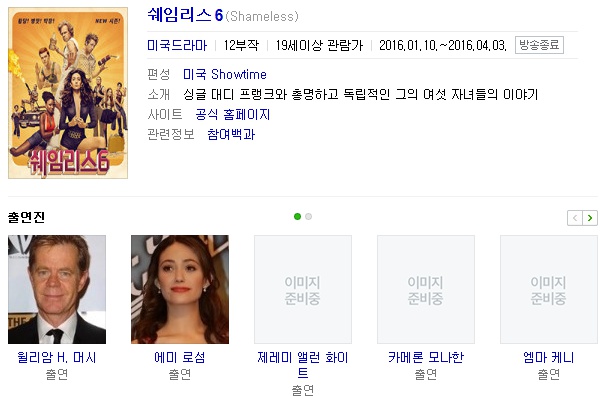Open the 엠마 케니 name link

point(549,358)
